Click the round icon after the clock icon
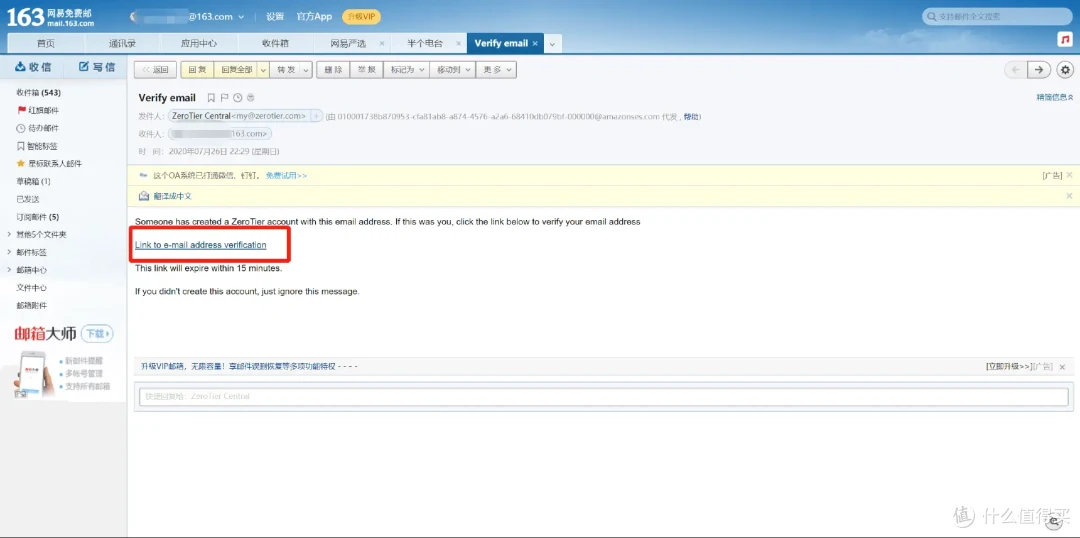The width and height of the screenshot is (1080, 538). pos(251,98)
